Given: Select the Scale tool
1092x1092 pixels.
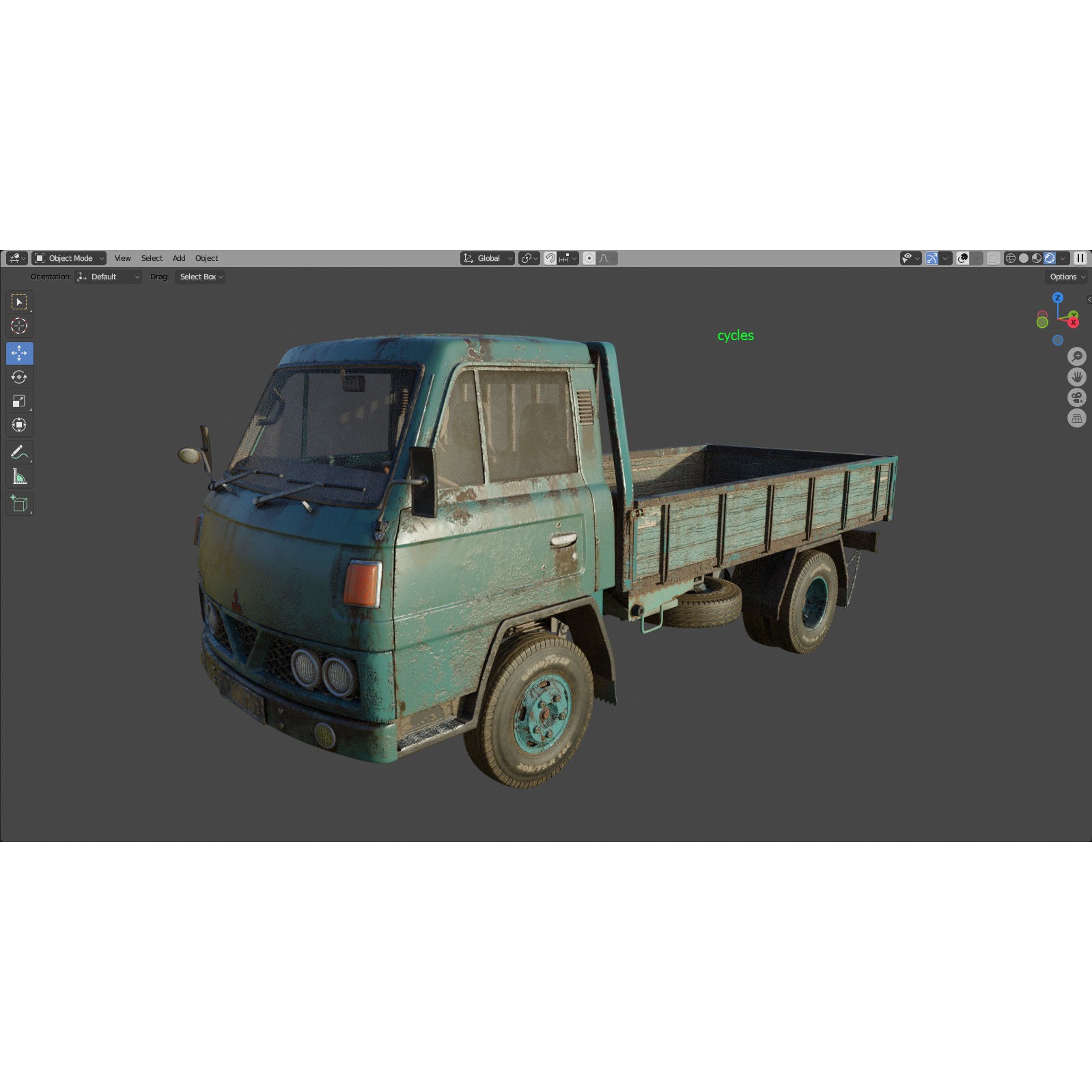Looking at the screenshot, I should pos(19,401).
